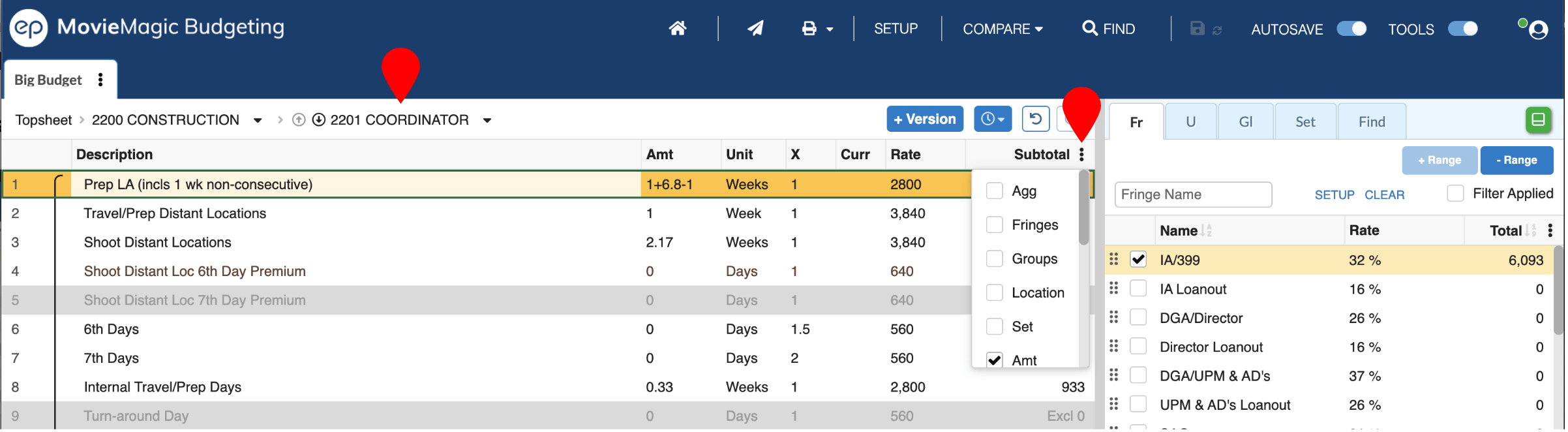Click the + Version button
The width and height of the screenshot is (1568, 432).
924,119
